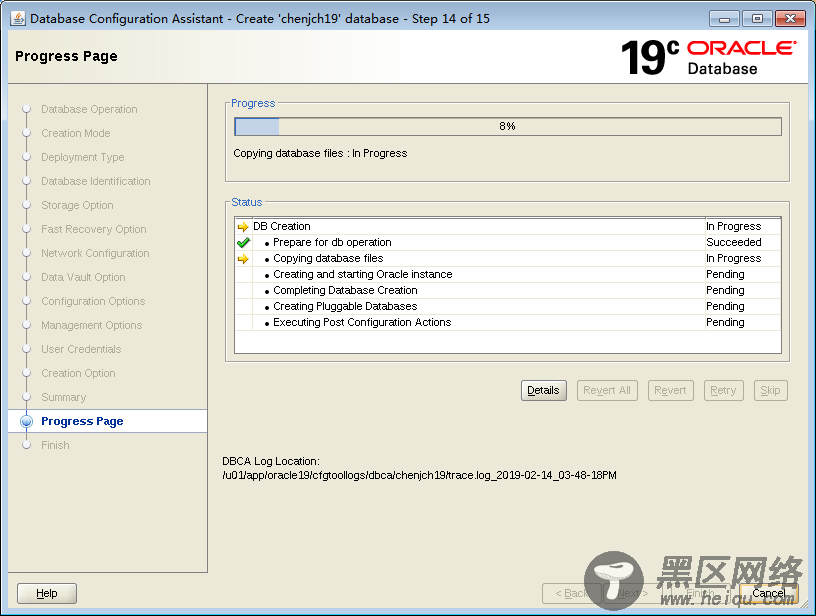This screenshot has height=616, width=816.
Task: Select Deployment Type step
Action: [x=83, y=157]
